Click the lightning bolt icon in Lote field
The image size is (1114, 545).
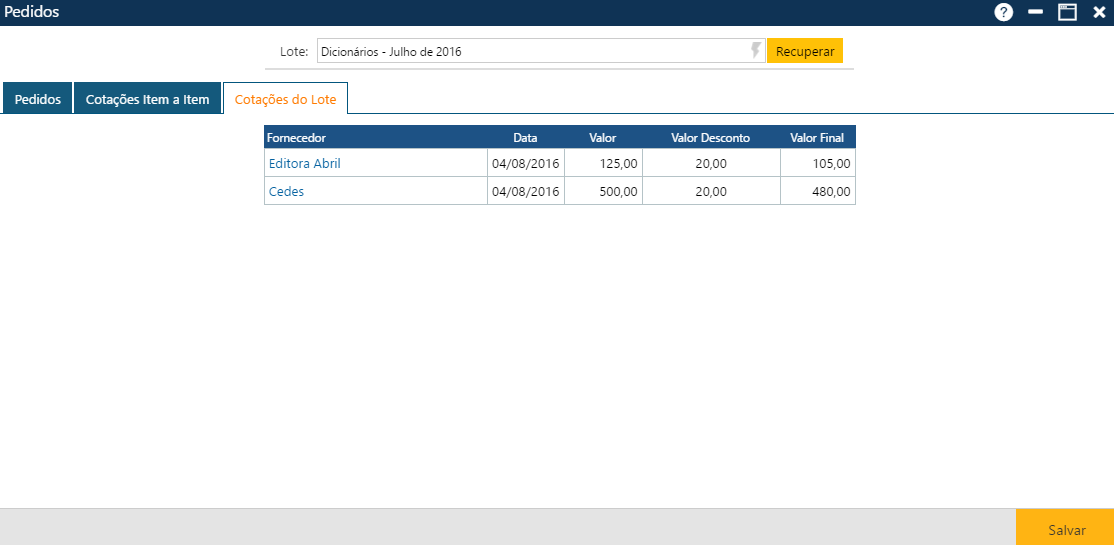(x=756, y=51)
